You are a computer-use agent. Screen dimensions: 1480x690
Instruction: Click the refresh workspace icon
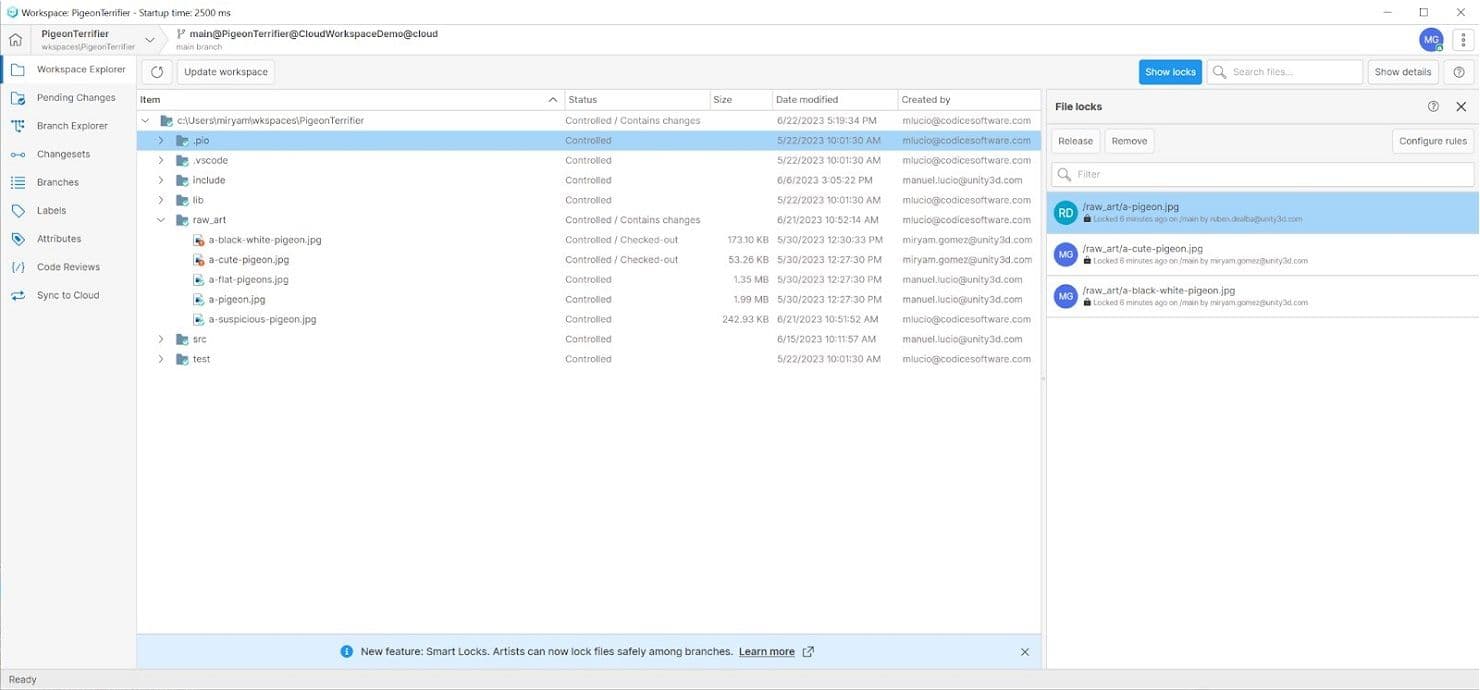click(157, 72)
